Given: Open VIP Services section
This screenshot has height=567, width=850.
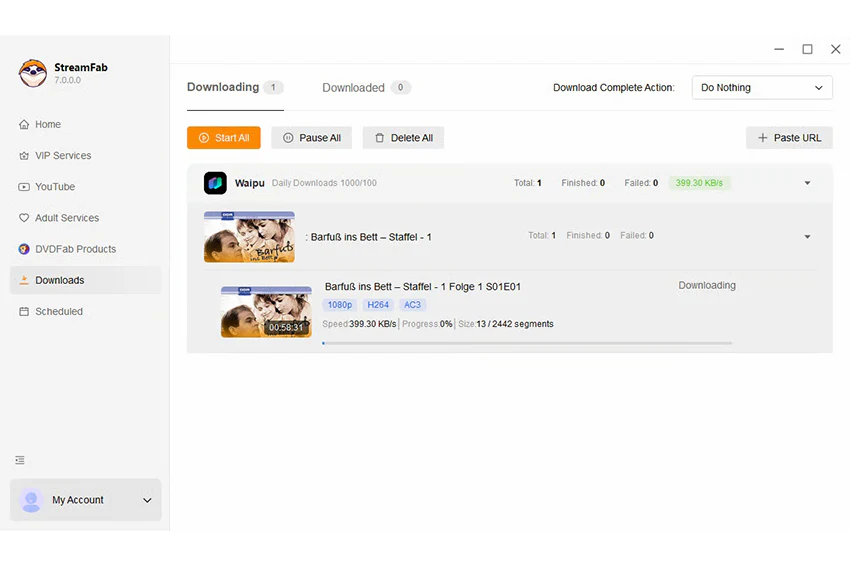Looking at the screenshot, I should (x=55, y=156).
